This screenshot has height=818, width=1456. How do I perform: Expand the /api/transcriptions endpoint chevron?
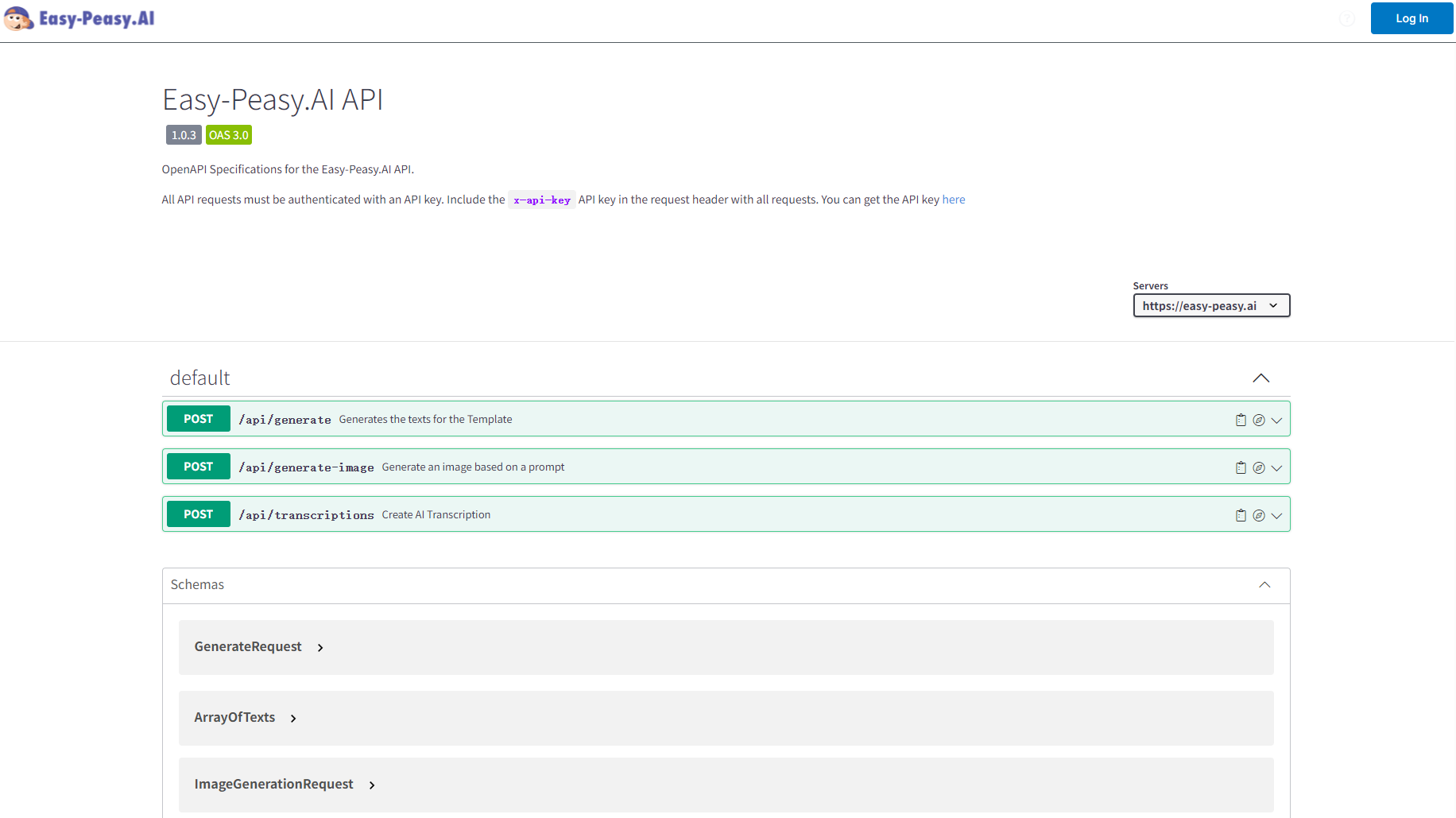[1277, 516]
